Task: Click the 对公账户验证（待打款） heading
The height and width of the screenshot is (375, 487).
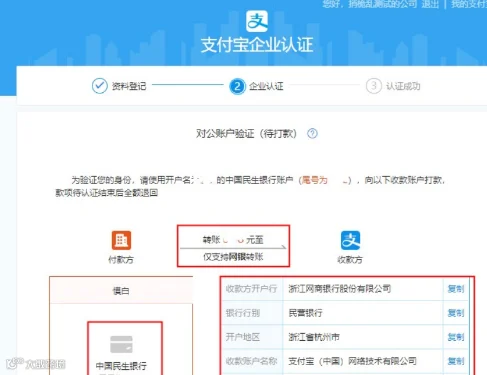Action: [x=246, y=134]
